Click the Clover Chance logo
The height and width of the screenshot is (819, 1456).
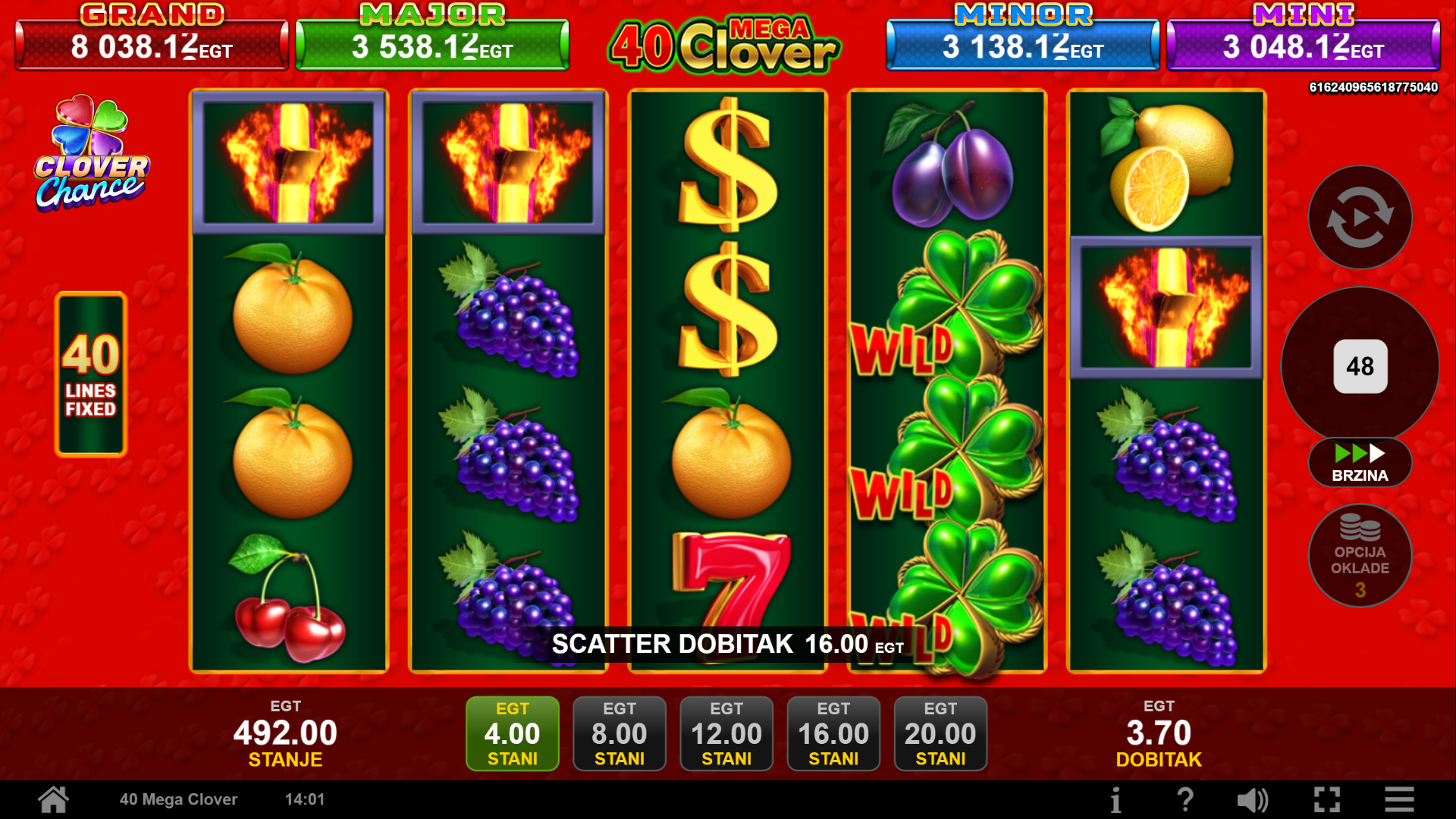tap(92, 153)
